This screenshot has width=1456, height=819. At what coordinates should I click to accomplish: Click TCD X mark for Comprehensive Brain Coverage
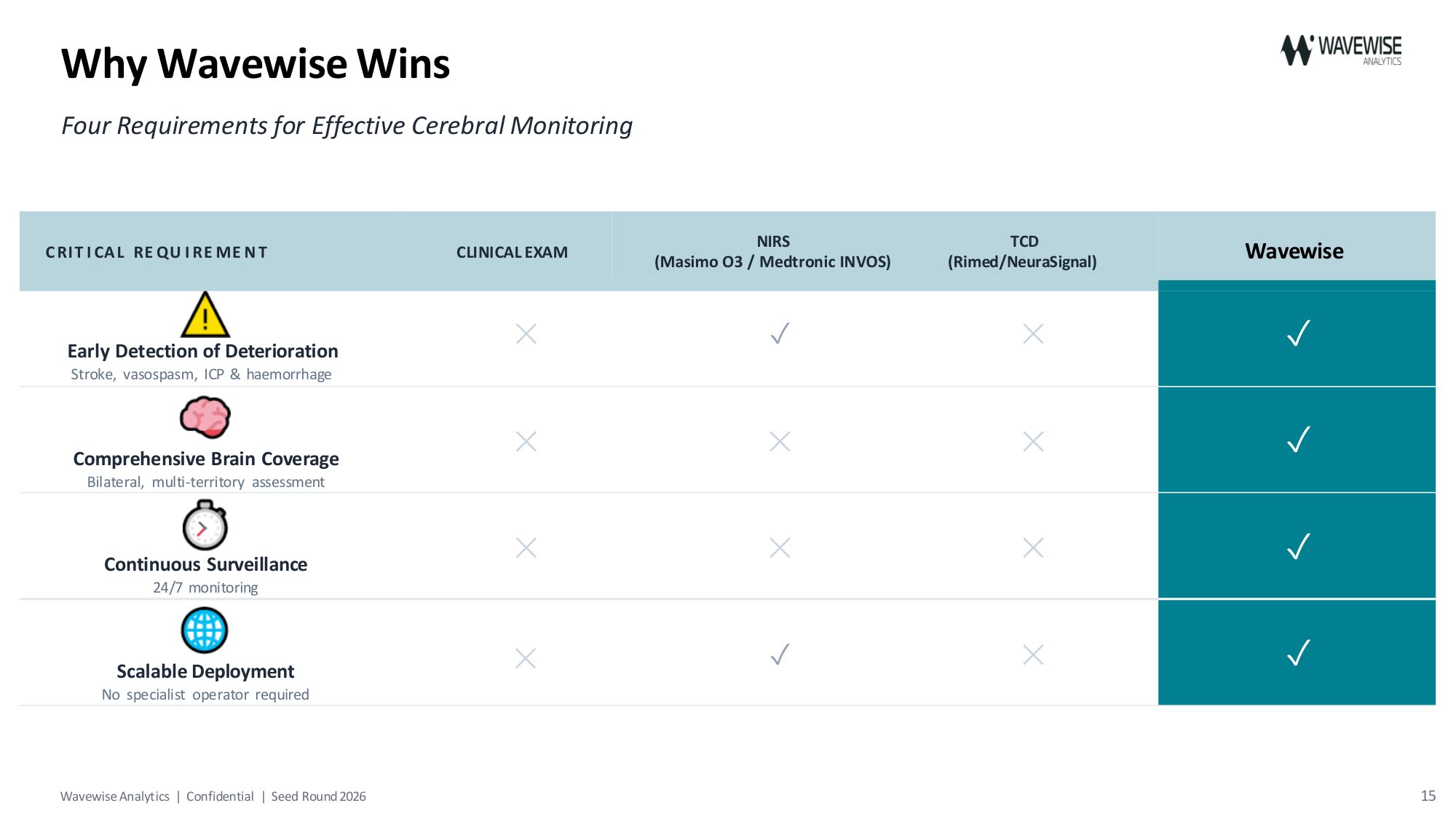(x=1033, y=441)
